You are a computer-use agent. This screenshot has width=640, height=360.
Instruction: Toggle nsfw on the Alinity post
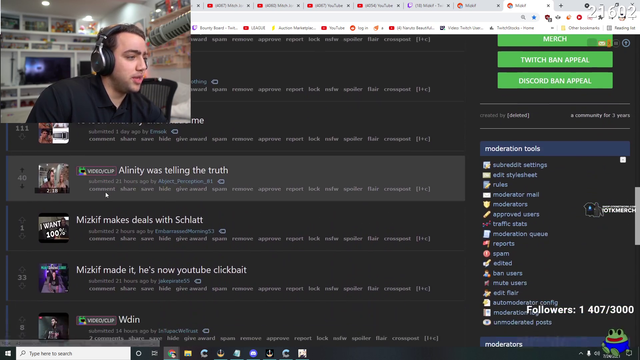click(331, 189)
